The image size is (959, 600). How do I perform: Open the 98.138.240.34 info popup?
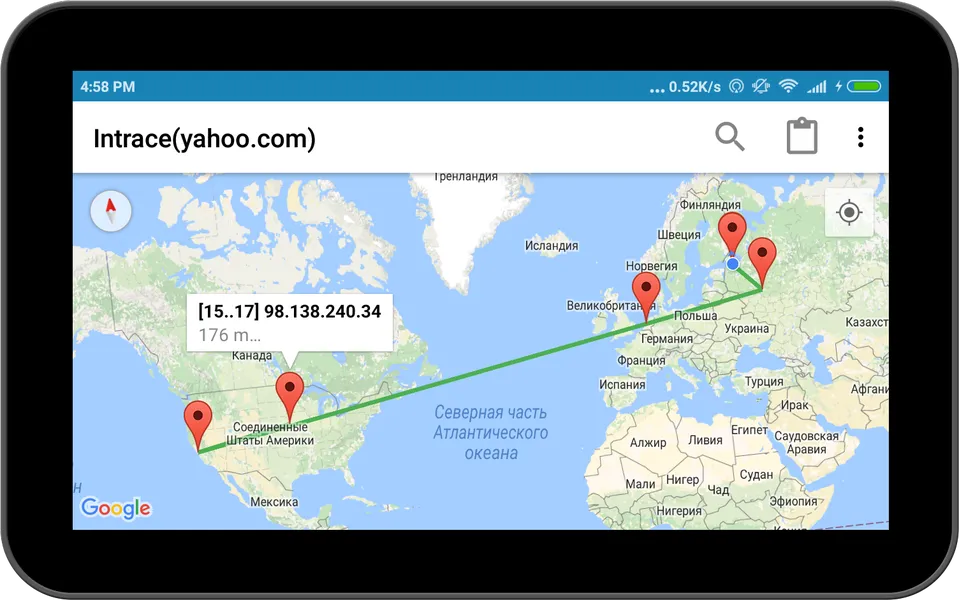point(289,323)
